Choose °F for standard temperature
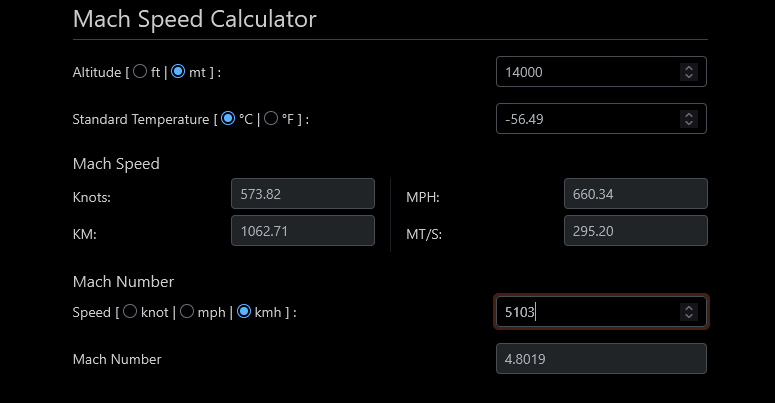Viewport: 775px width, 403px height. 271,119
